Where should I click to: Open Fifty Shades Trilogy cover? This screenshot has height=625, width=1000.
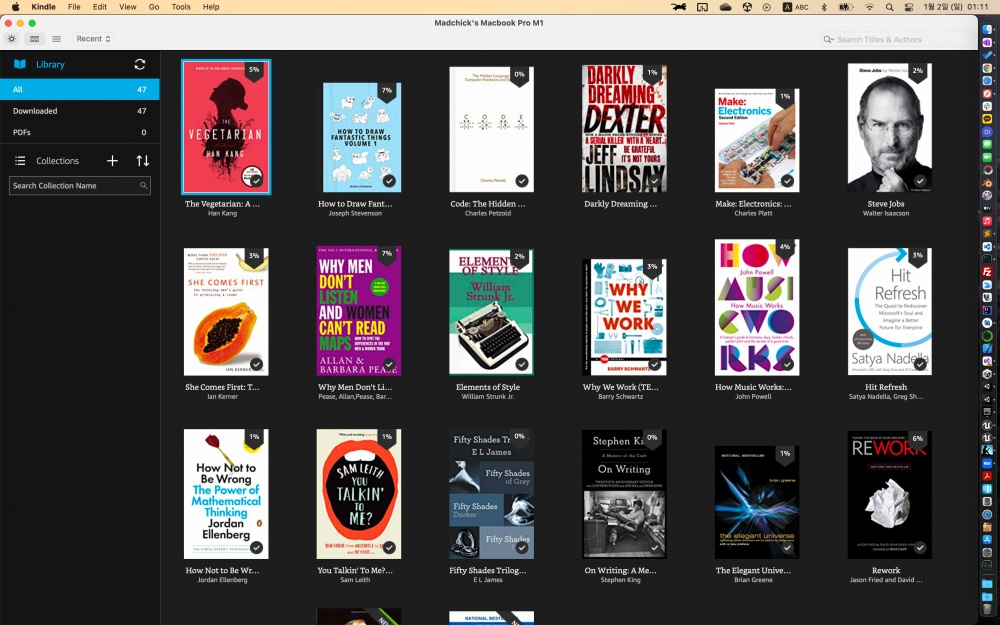492,494
